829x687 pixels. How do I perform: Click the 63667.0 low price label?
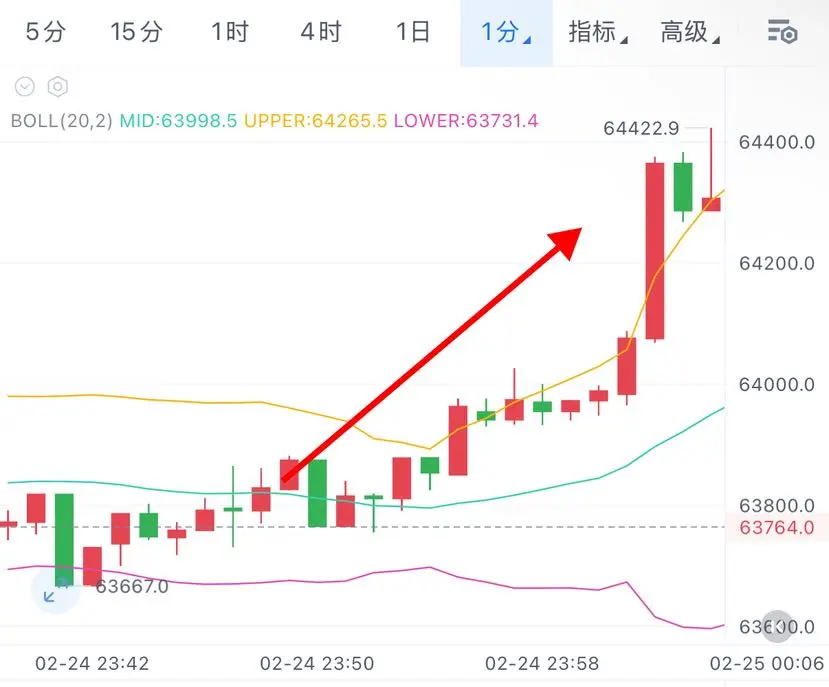132,587
